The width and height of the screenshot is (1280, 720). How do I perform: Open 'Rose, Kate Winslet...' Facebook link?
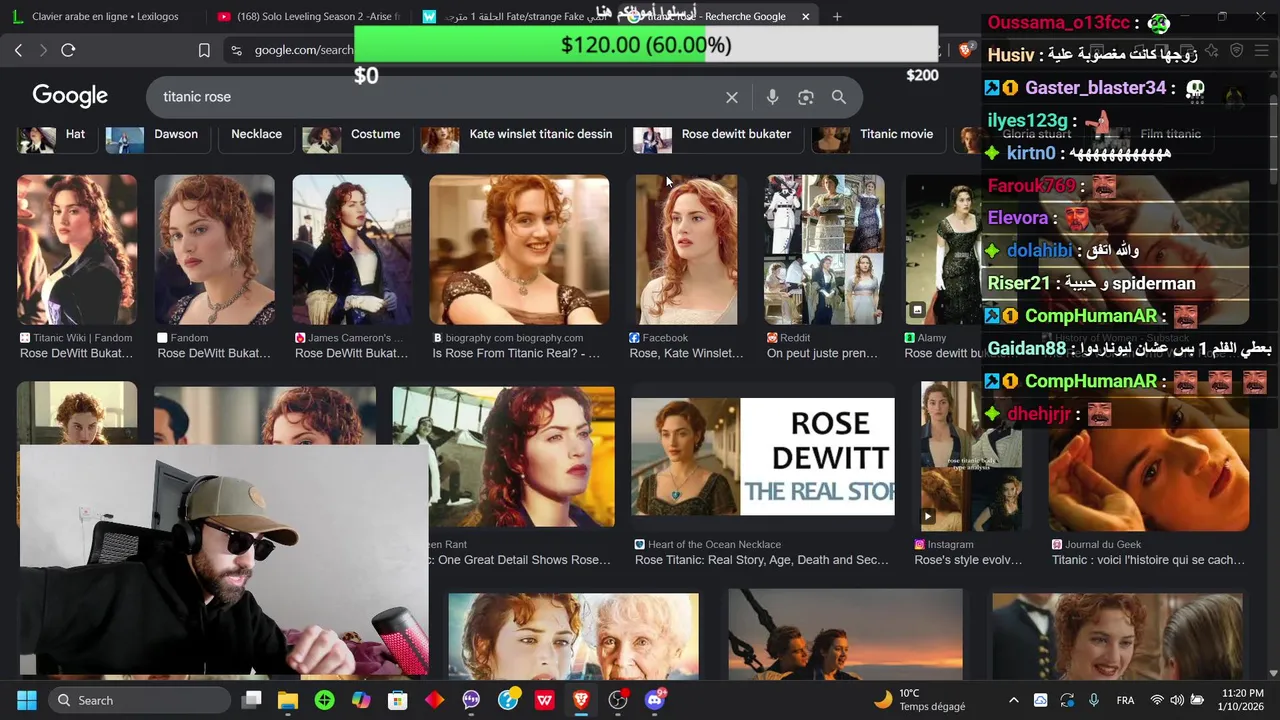(x=686, y=353)
